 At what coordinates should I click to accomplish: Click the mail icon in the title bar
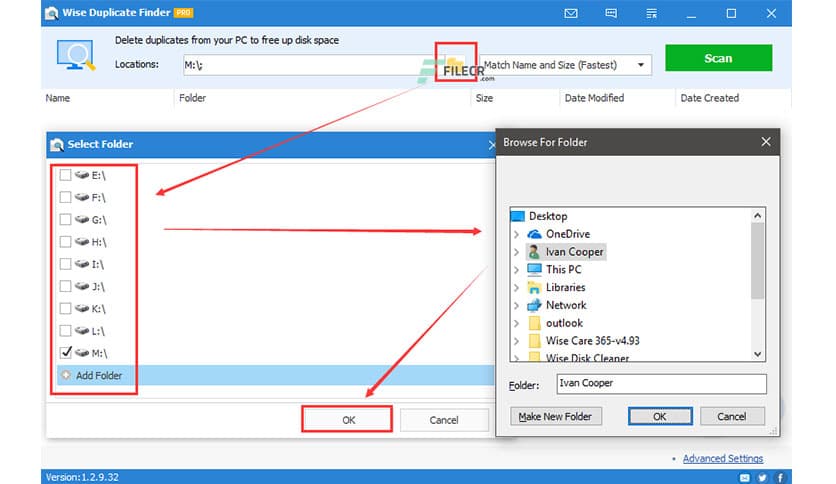(570, 13)
